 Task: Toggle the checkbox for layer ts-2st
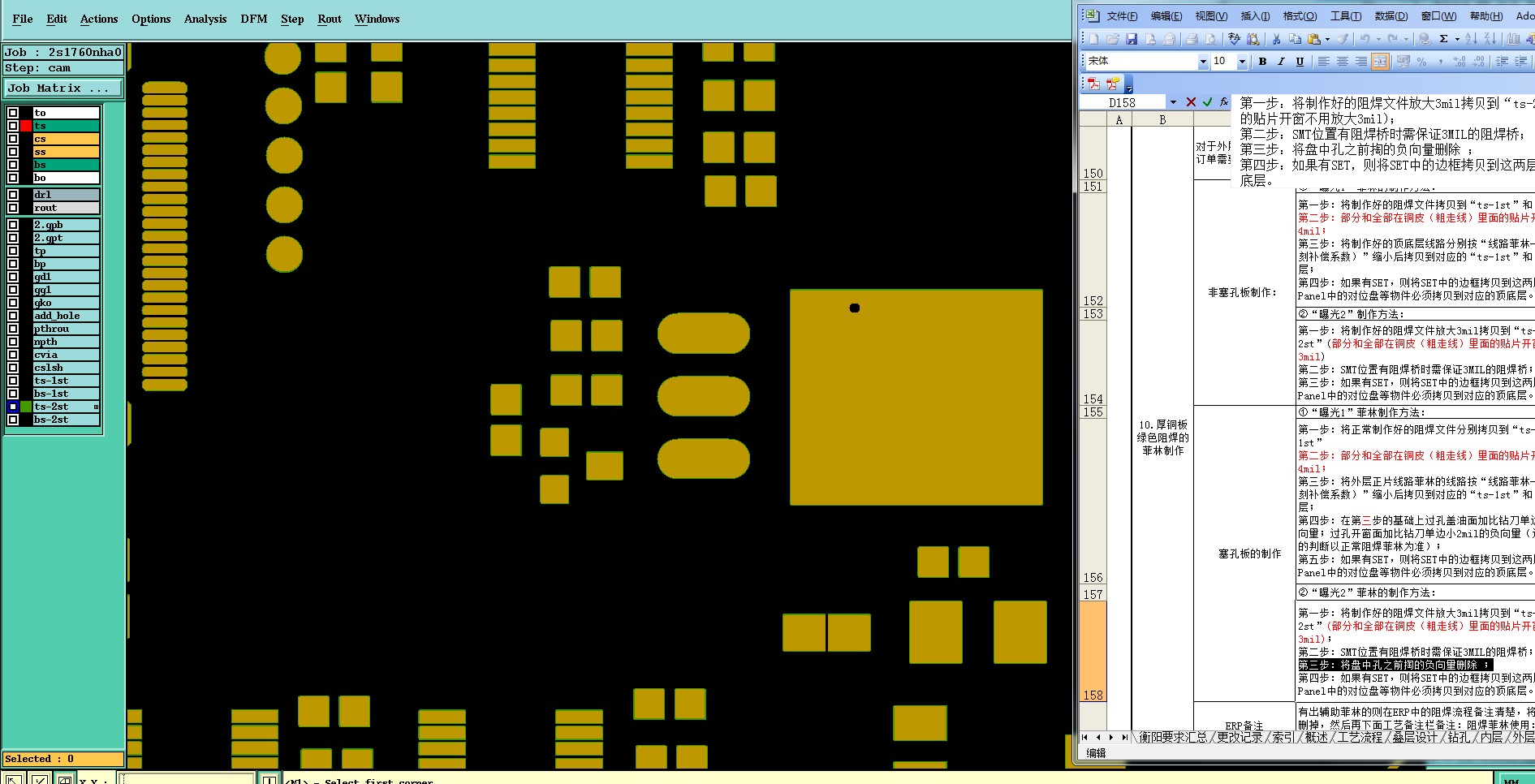coord(13,407)
